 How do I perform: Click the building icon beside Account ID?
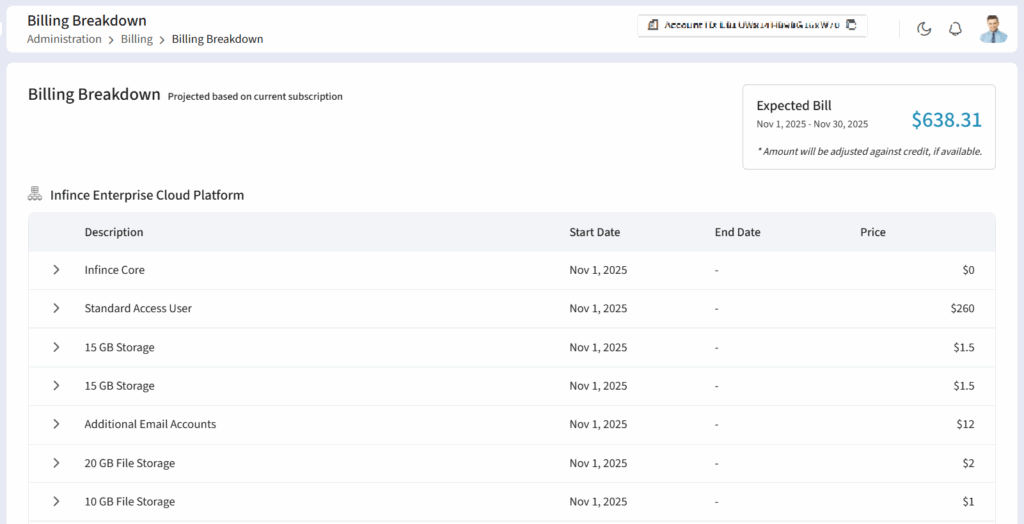(652, 25)
